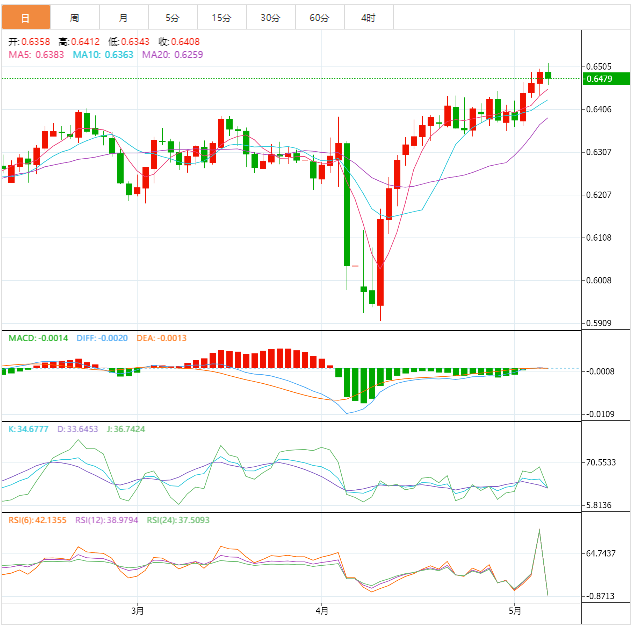
Task: Select the 日 daily chart tab
Action: pos(25,18)
